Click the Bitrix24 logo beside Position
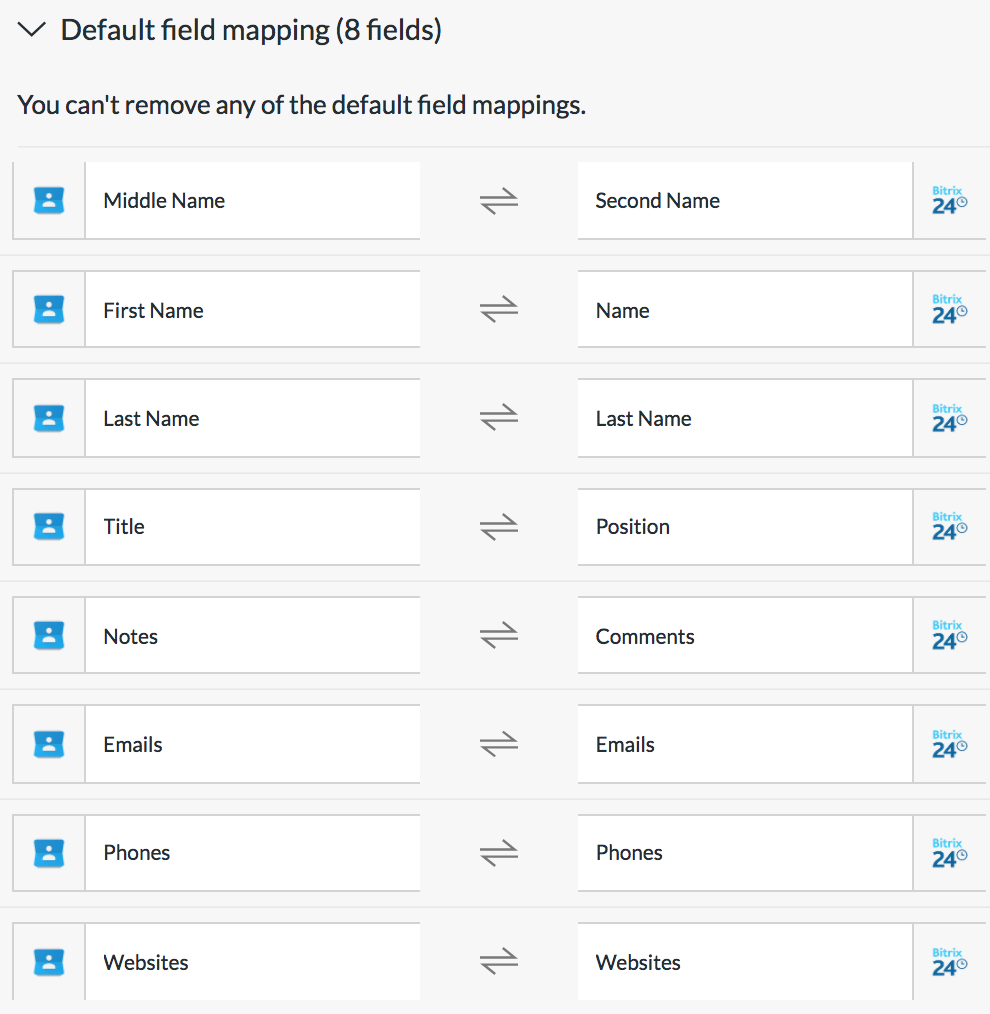 (949, 526)
